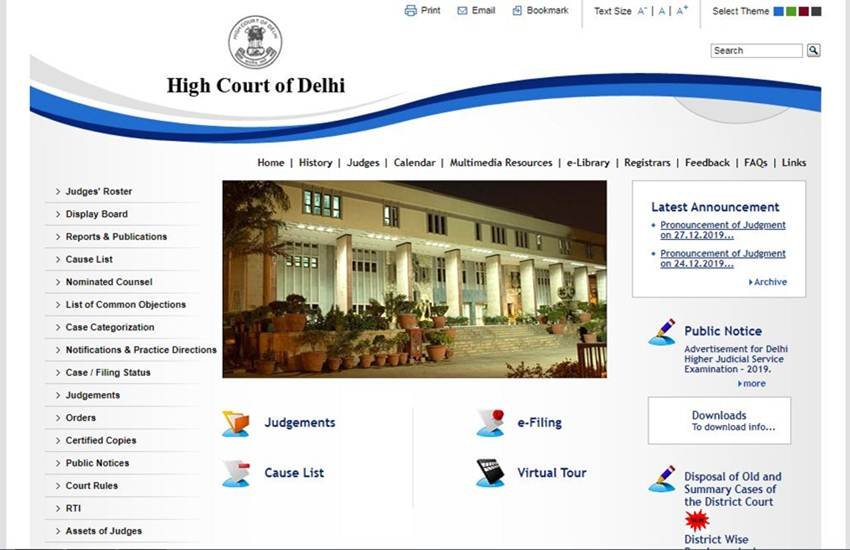Viewport: 850px width, 550px height.
Task: Open the Calendar menu item
Action: coord(414,163)
